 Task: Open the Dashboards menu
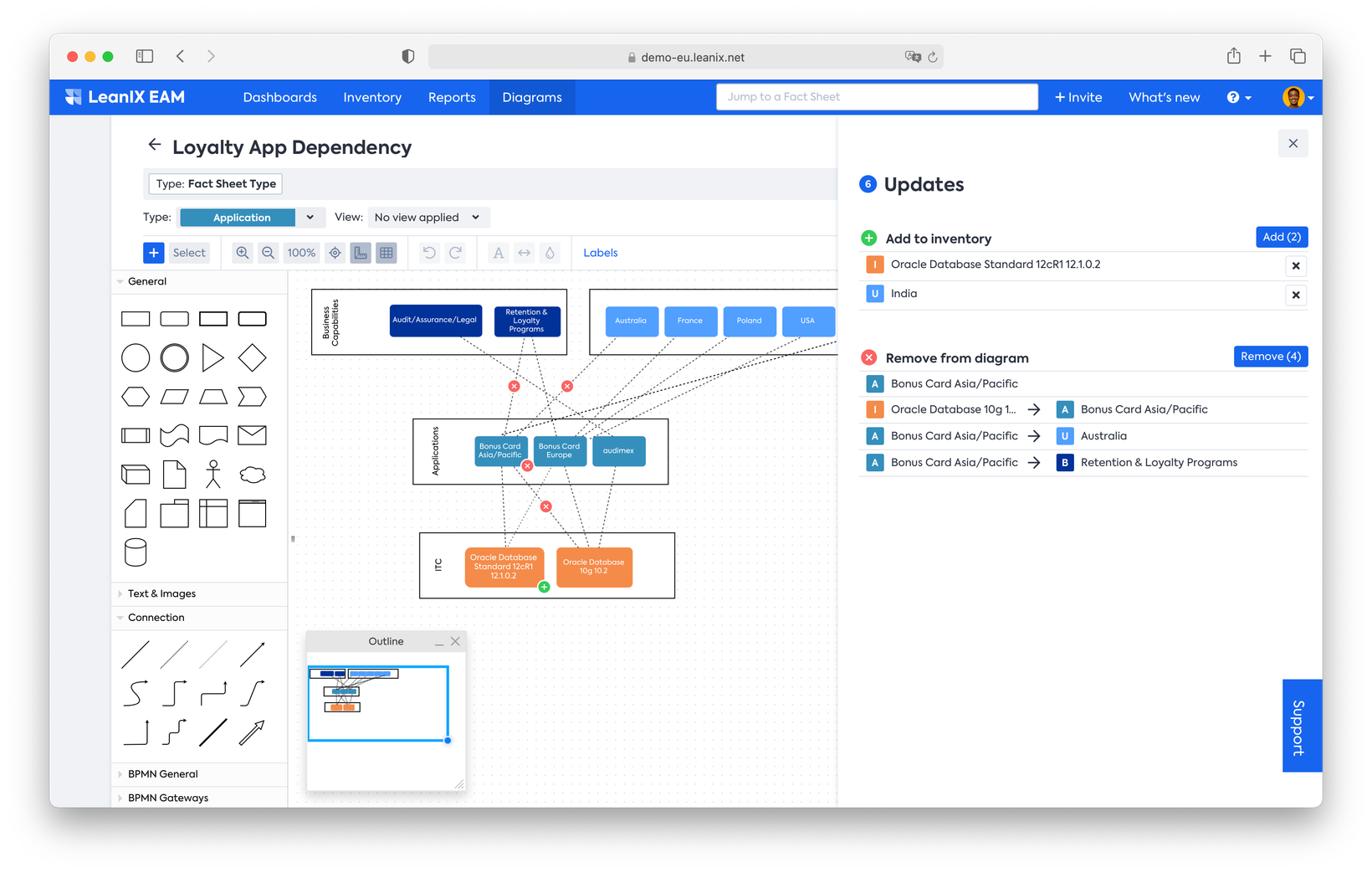279,97
